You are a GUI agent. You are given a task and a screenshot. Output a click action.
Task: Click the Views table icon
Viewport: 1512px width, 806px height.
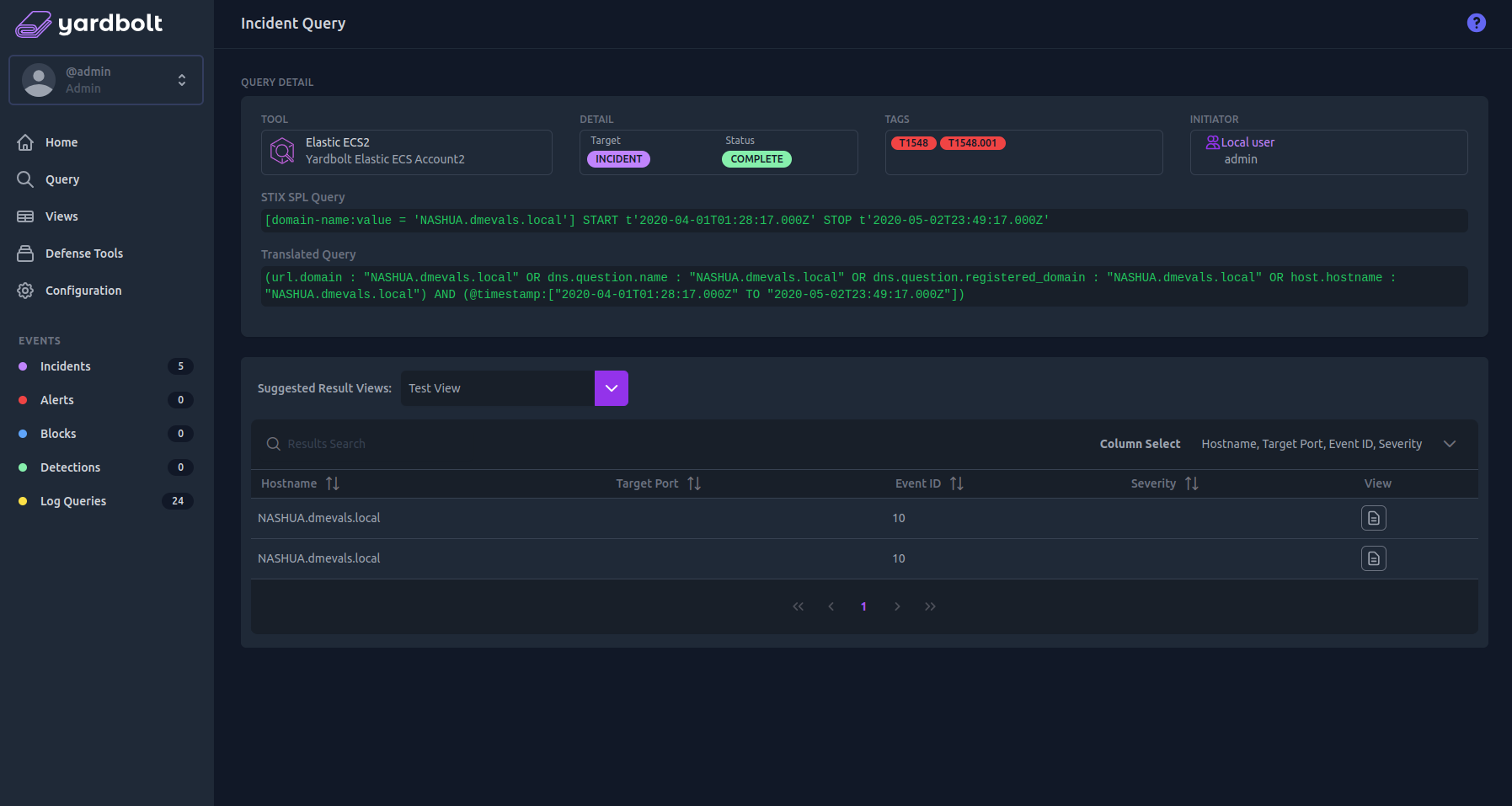pos(25,216)
